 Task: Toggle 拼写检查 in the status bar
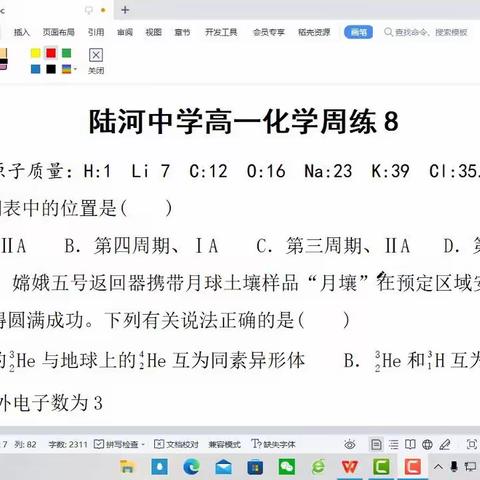tap(116, 444)
